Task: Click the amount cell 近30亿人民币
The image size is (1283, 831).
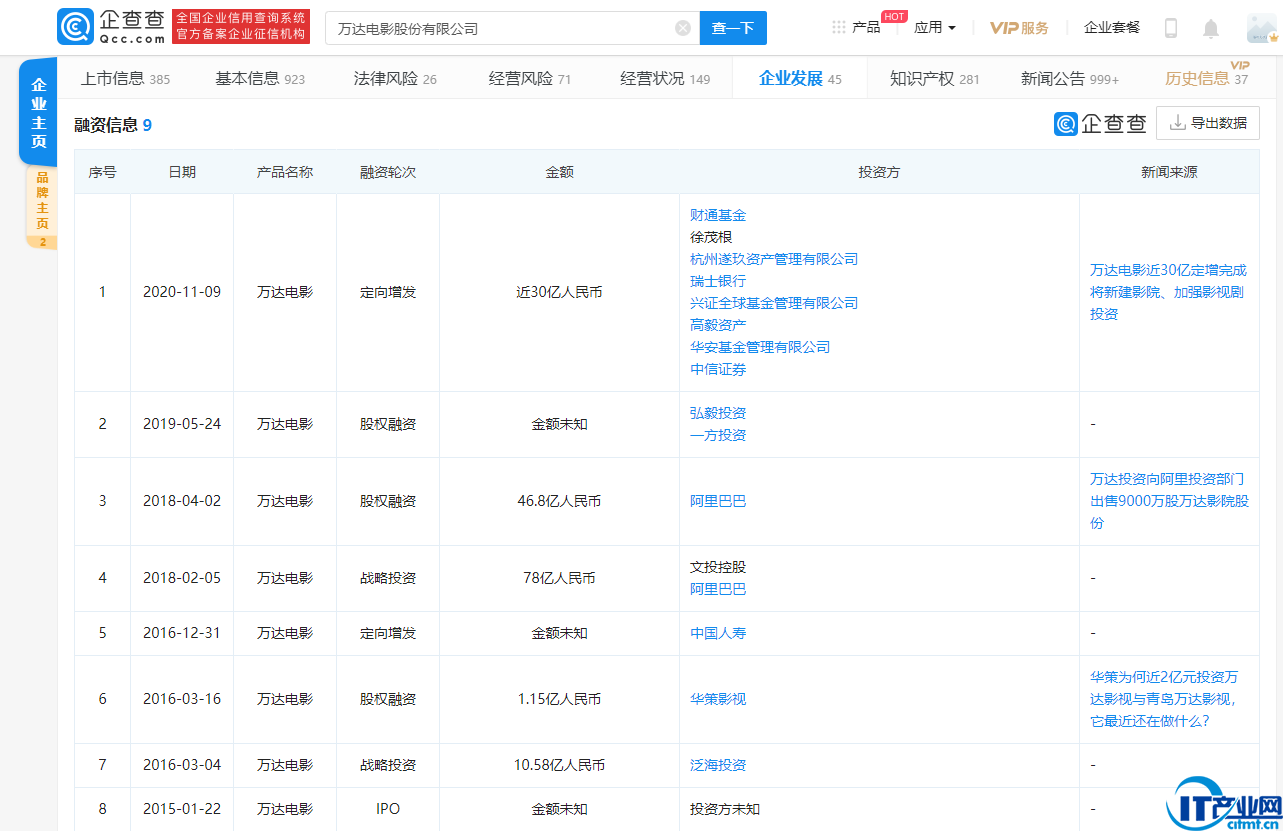Action: [x=559, y=292]
